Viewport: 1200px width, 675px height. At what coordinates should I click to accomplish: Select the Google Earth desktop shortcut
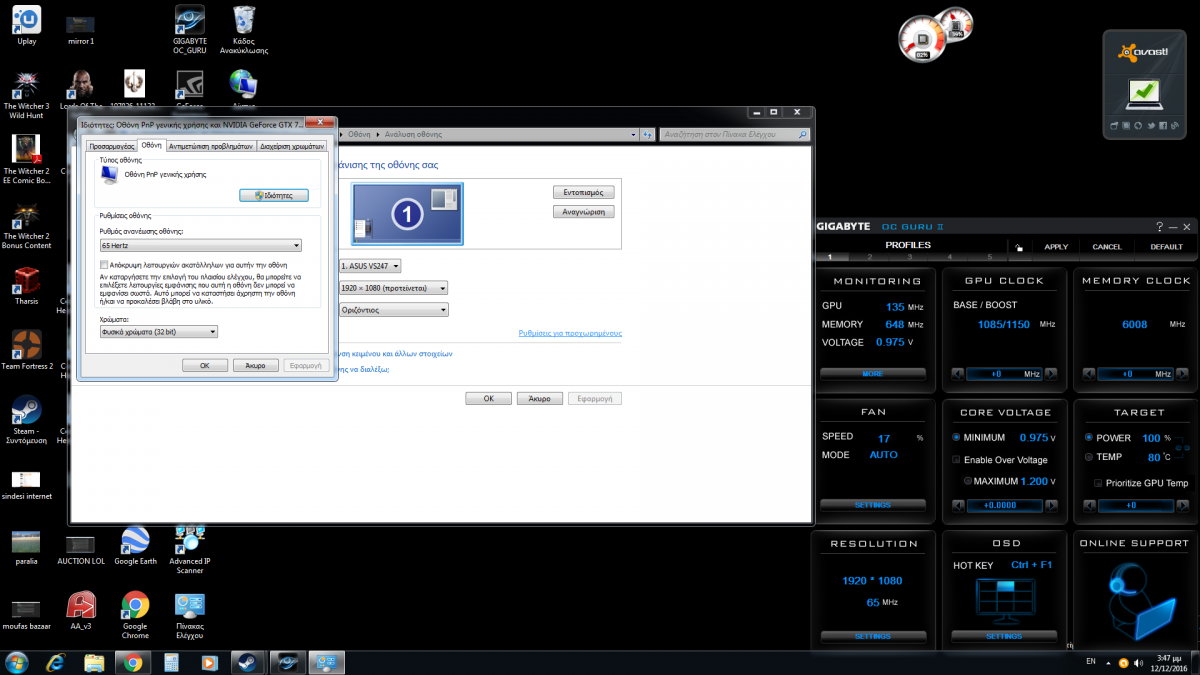click(x=135, y=546)
